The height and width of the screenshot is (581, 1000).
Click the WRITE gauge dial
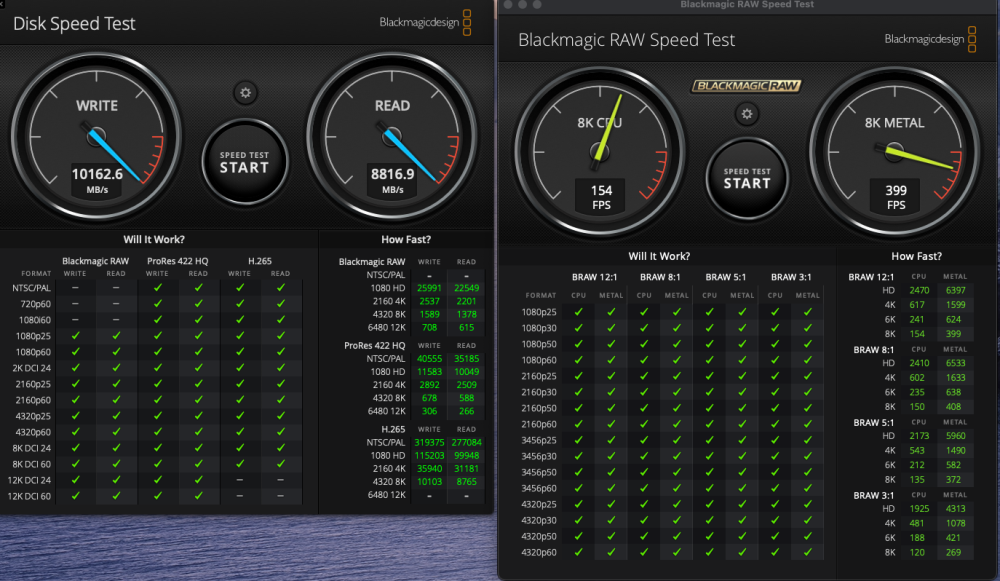[96, 136]
